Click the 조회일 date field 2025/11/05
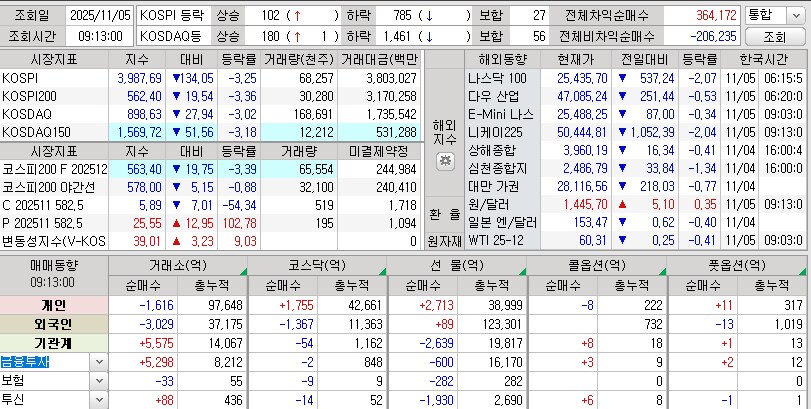Image resolution: width=811 pixels, height=409 pixels. [x=100, y=16]
